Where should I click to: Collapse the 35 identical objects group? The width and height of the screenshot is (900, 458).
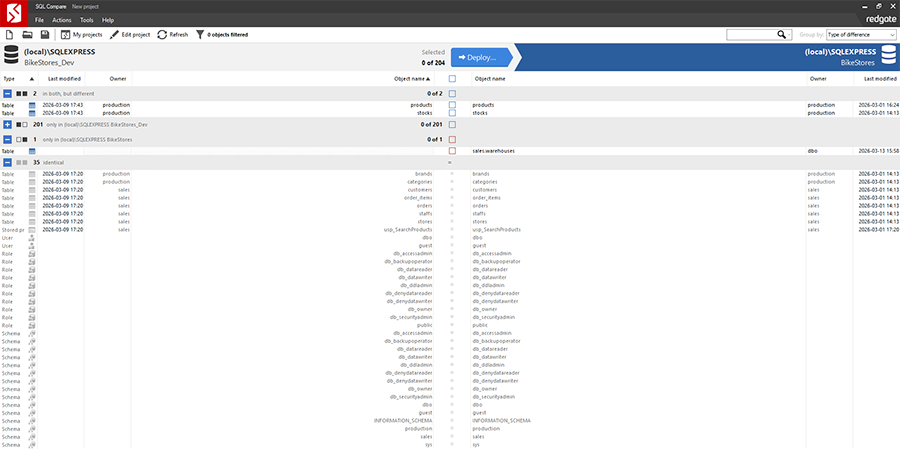coord(7,162)
